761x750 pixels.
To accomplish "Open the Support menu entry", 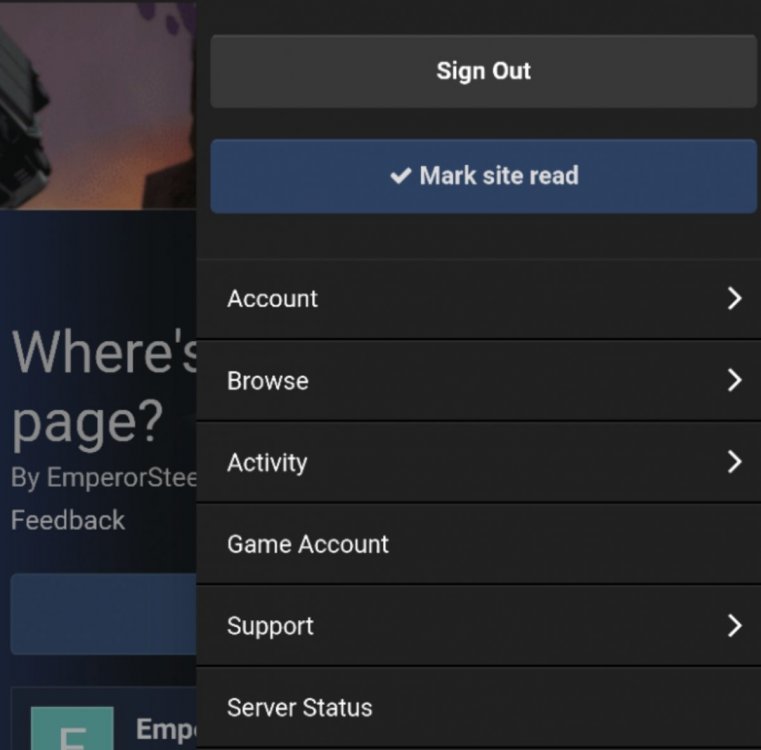I will coord(479,626).
